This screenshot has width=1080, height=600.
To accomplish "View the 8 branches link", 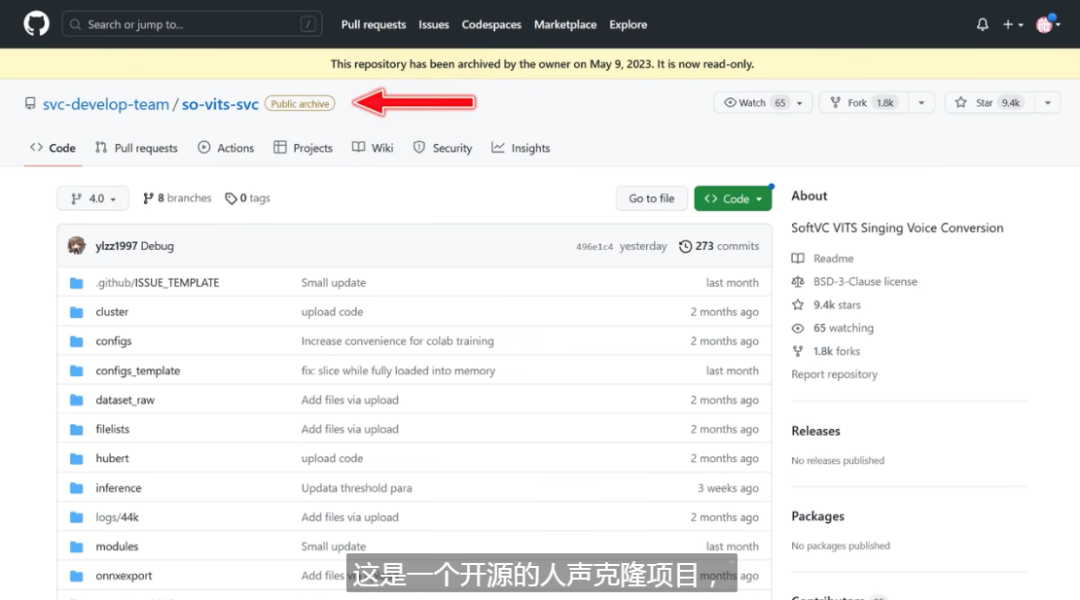I will click(177, 198).
